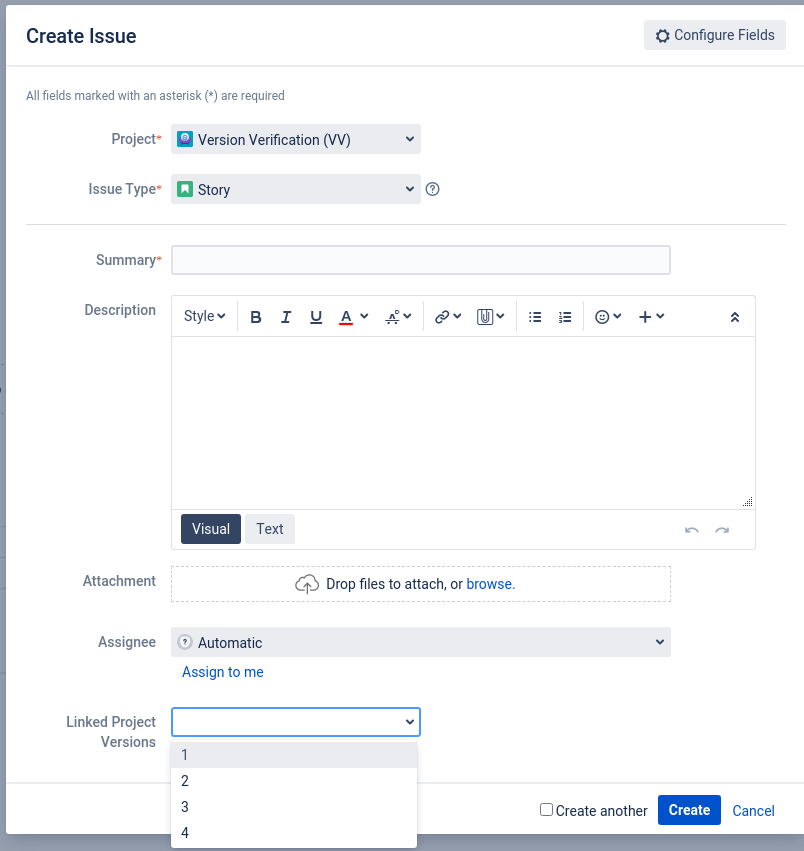The height and width of the screenshot is (851, 804).
Task: Switch to the Visual editor tab
Action: click(x=211, y=529)
